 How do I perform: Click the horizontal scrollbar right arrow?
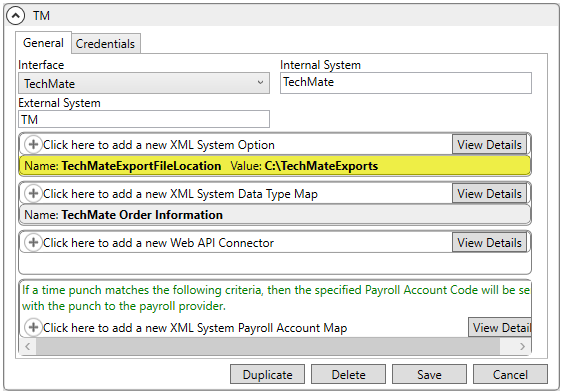[x=522, y=346]
